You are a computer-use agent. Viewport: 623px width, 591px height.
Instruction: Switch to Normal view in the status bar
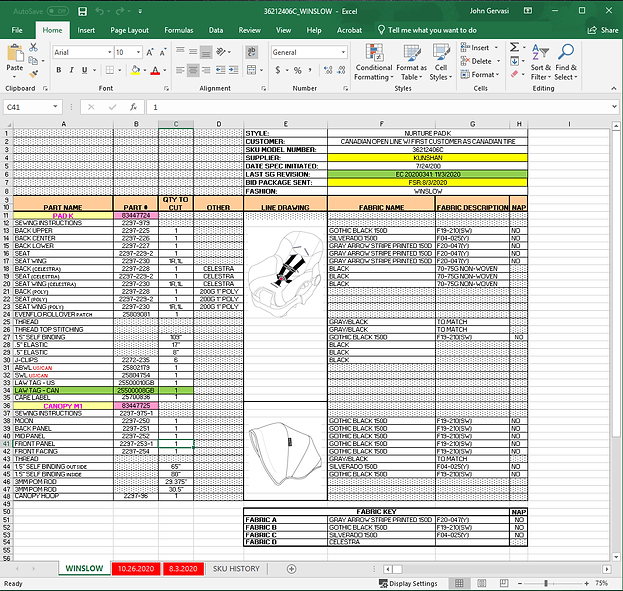pyautogui.click(x=459, y=583)
